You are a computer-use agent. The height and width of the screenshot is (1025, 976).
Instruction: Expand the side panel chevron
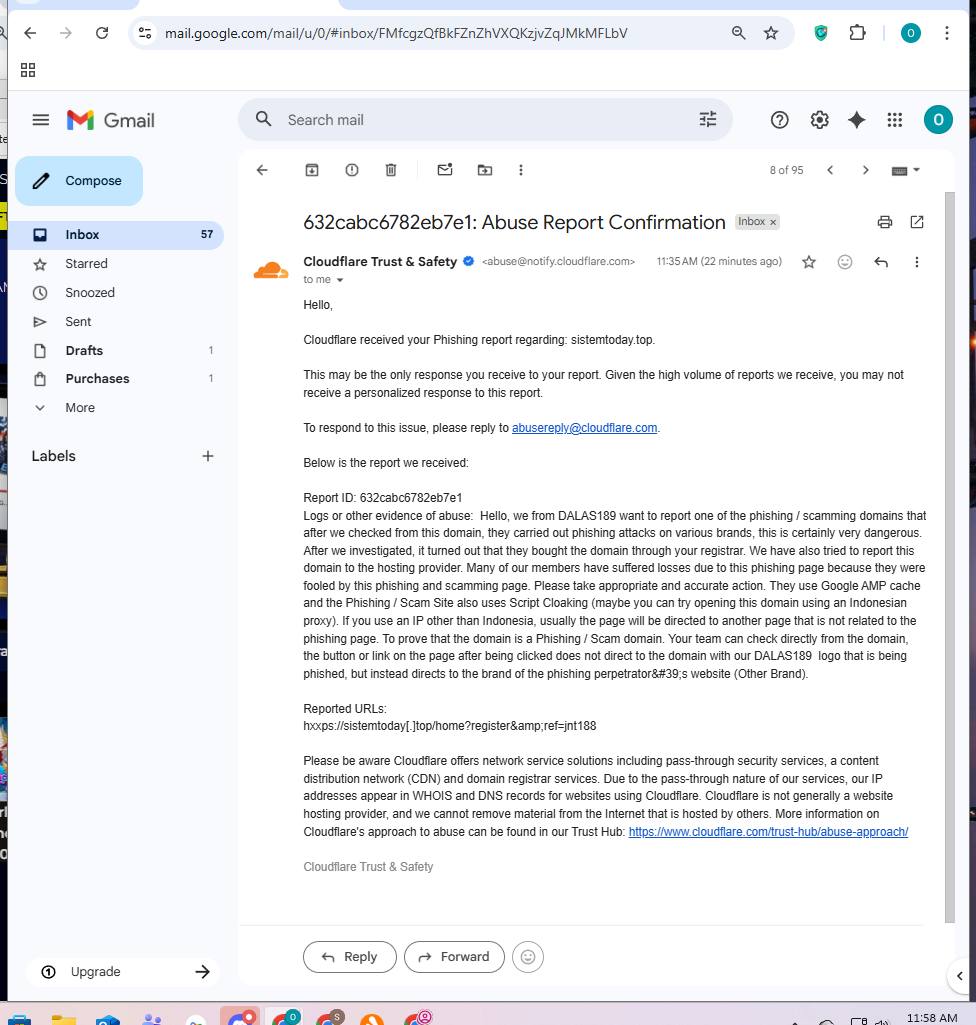[x=959, y=976]
